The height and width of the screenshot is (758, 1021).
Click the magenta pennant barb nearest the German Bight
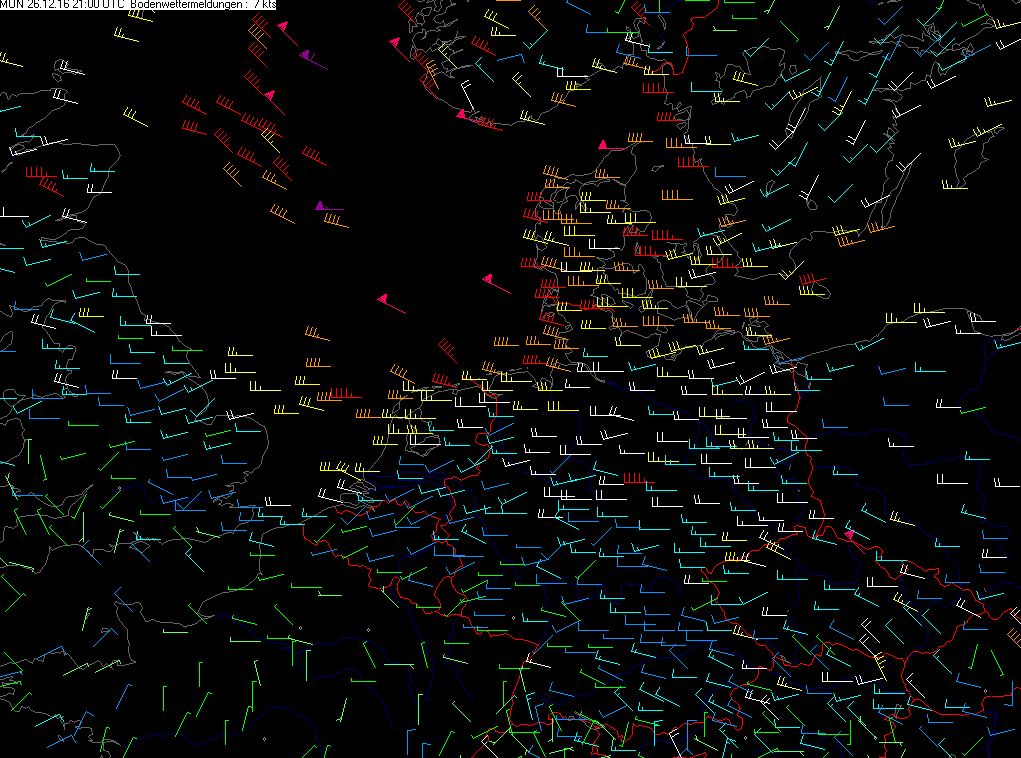pos(496,283)
